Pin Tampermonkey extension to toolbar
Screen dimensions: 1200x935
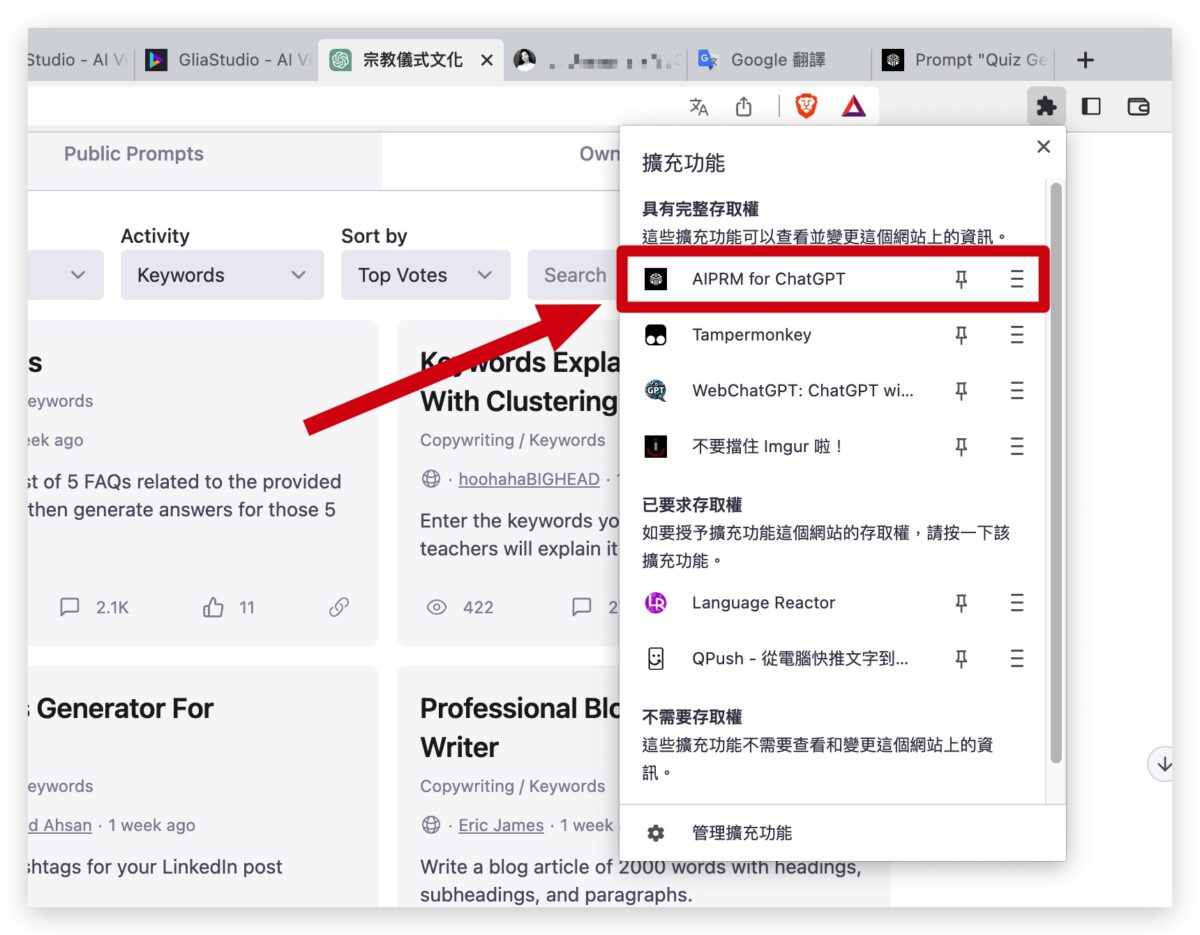click(x=961, y=335)
